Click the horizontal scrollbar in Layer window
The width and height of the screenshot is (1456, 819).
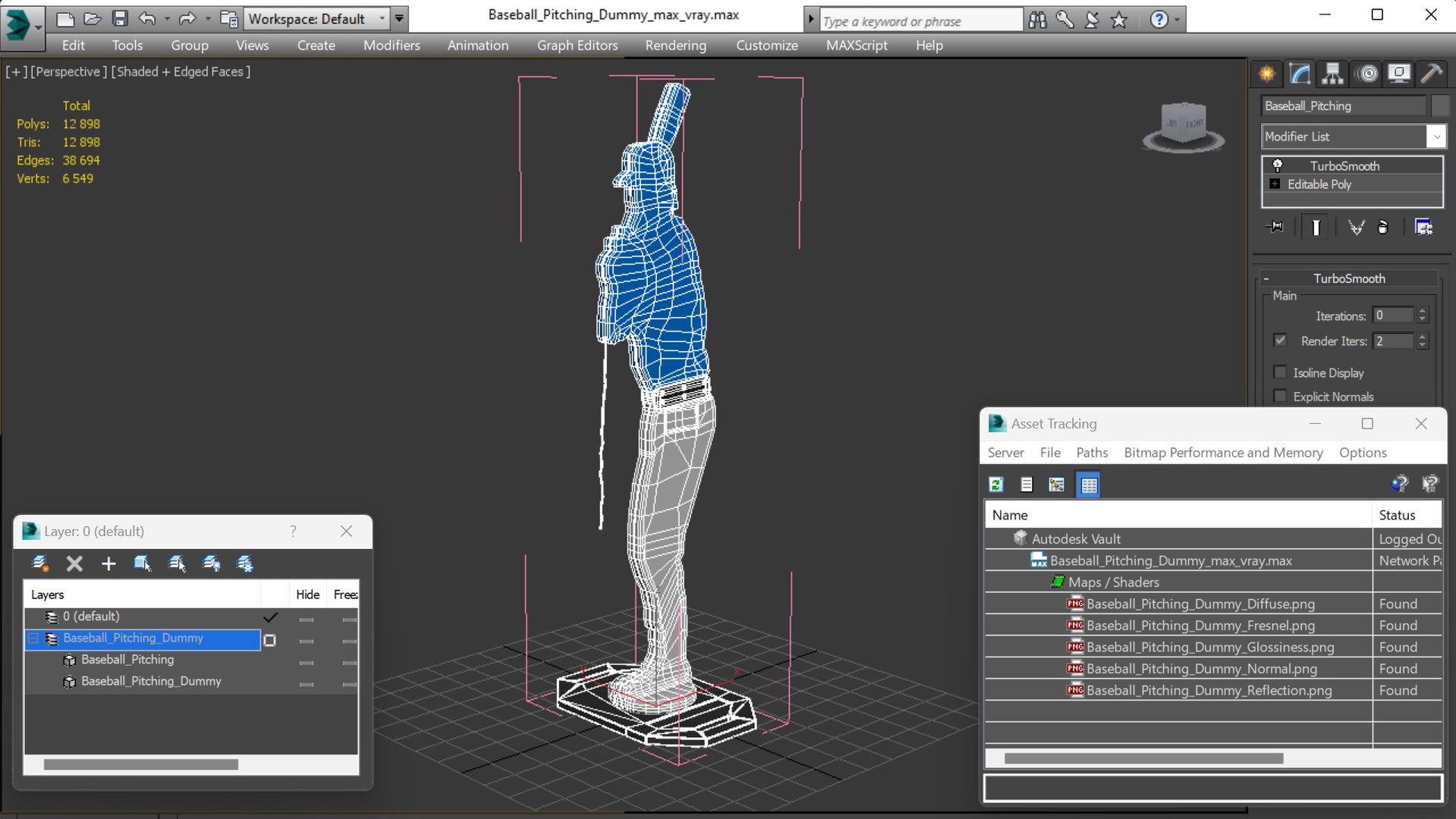coord(141,764)
